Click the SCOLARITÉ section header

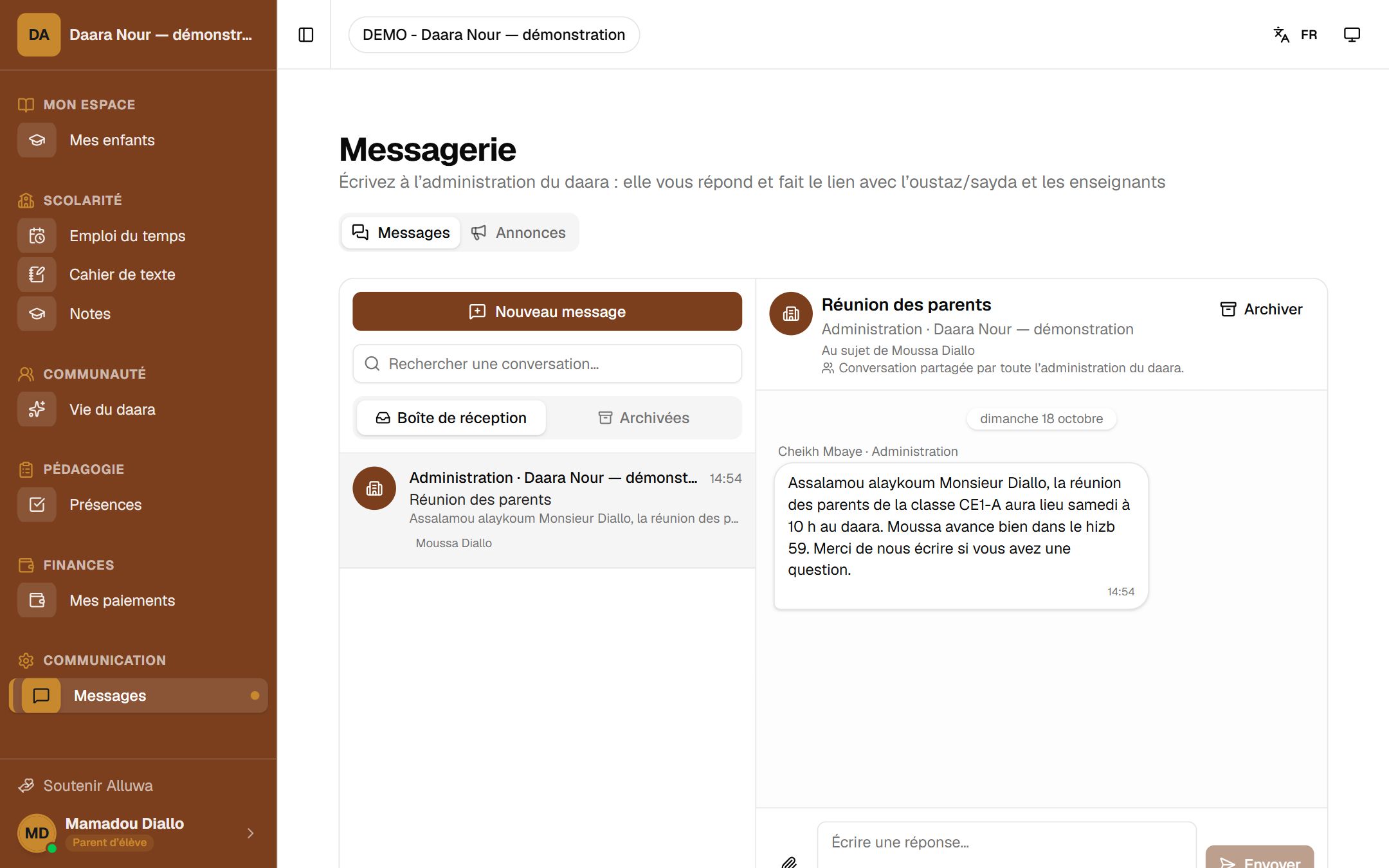pos(82,201)
